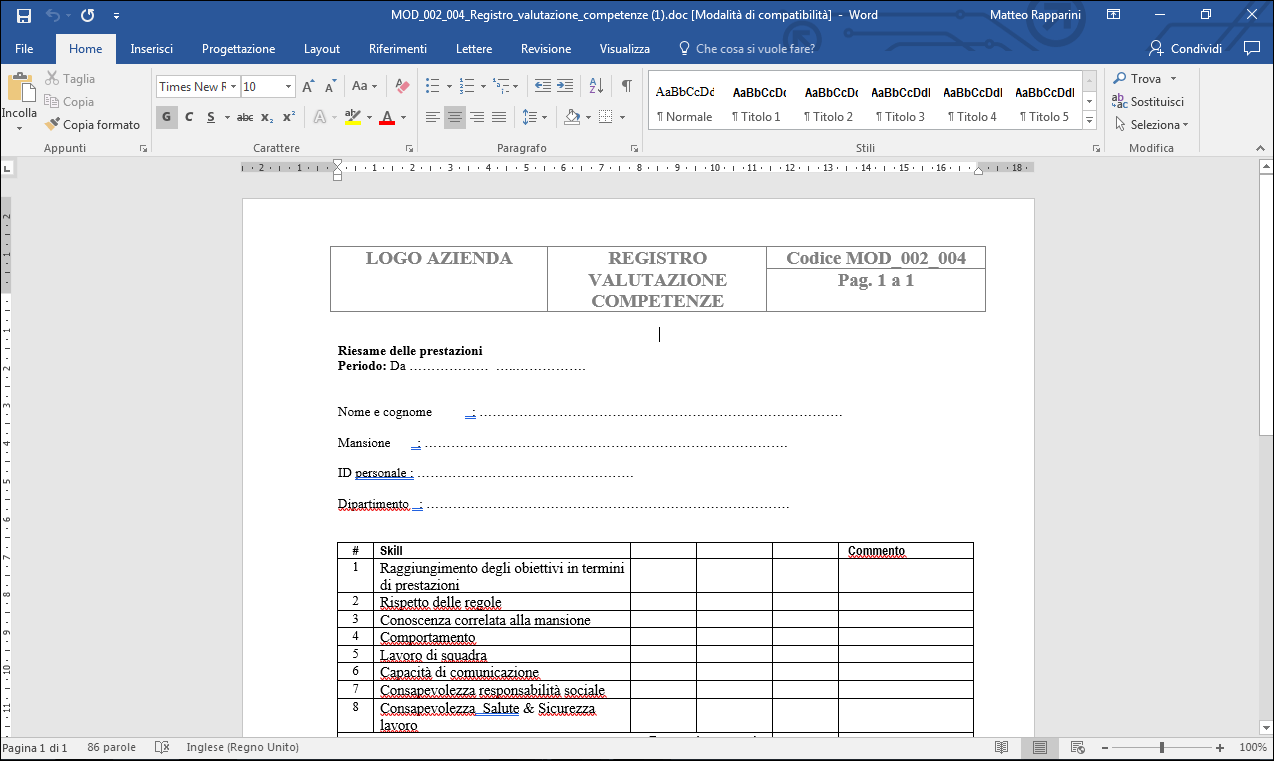Switch to the Riferimenti tab
This screenshot has width=1274, height=761.
[397, 49]
